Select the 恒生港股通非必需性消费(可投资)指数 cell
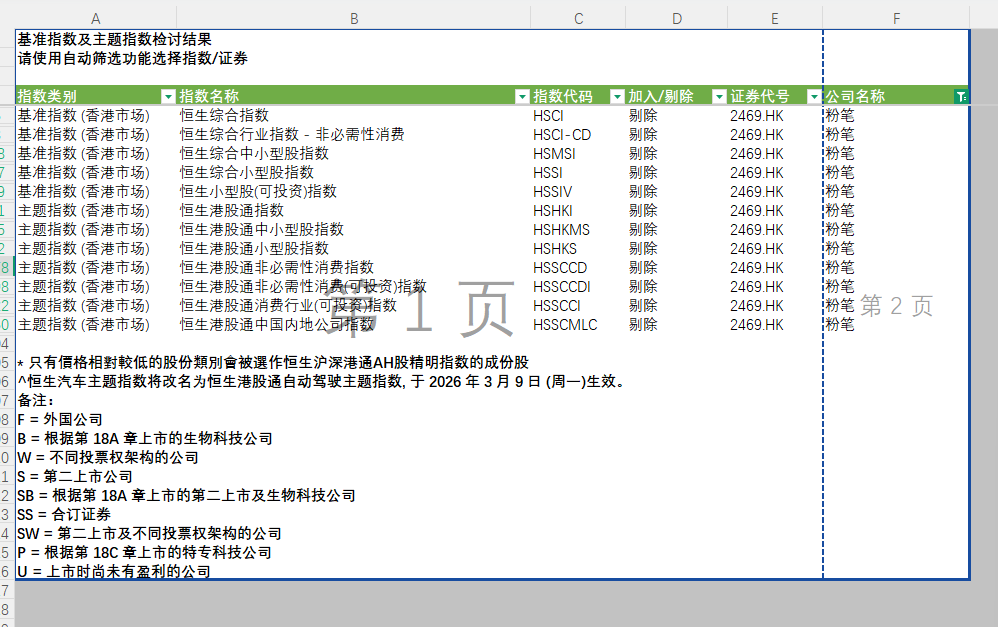Screen dimensions: 998x627 pos(303,286)
